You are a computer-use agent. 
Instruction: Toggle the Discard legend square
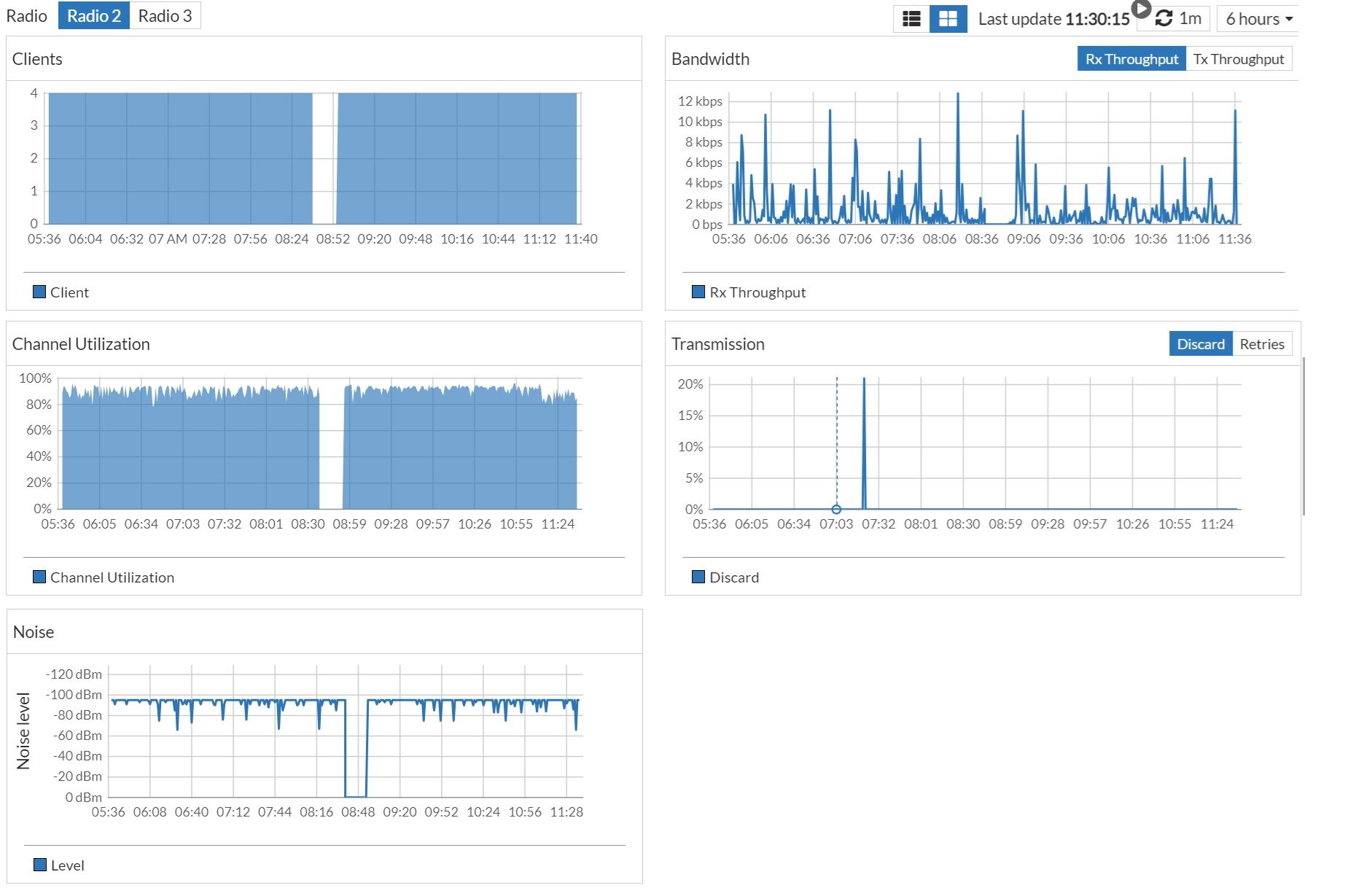click(698, 577)
